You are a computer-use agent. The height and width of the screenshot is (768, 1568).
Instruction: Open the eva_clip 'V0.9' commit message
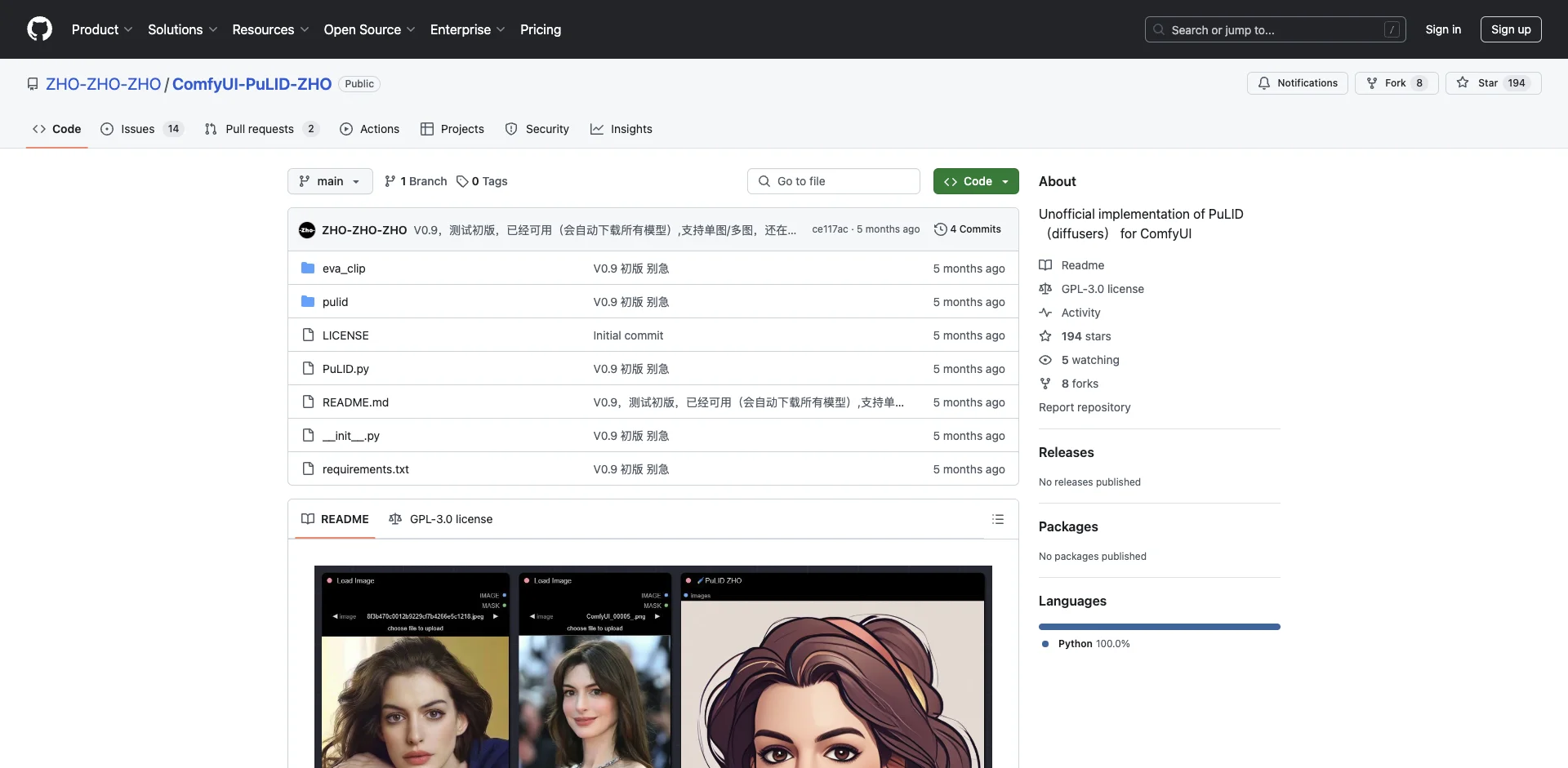click(x=631, y=269)
